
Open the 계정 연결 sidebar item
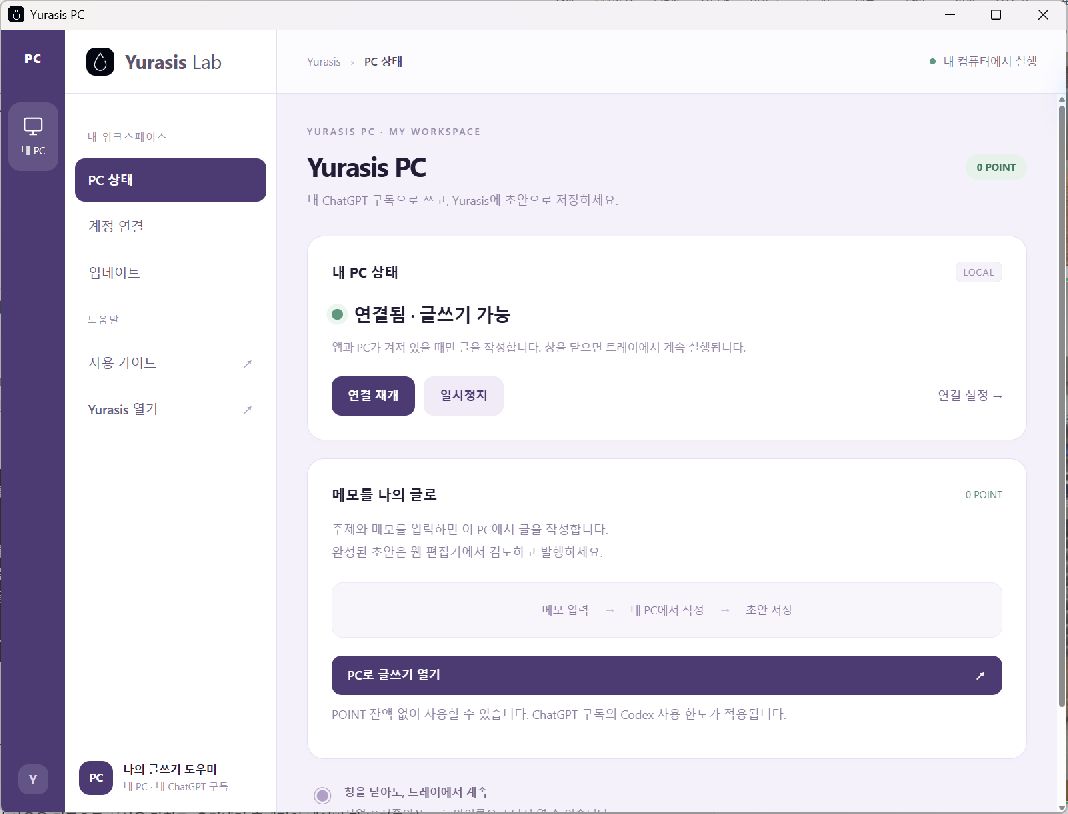170,226
